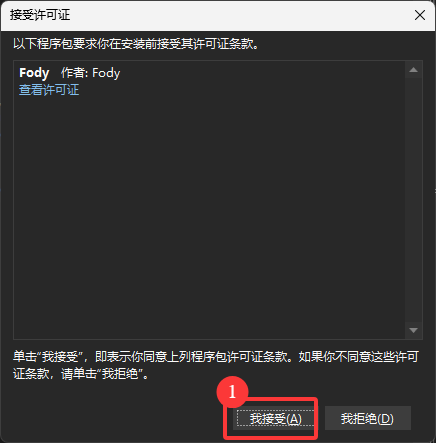
Task: Click the 作者: Fody author label
Action: pos(90,73)
